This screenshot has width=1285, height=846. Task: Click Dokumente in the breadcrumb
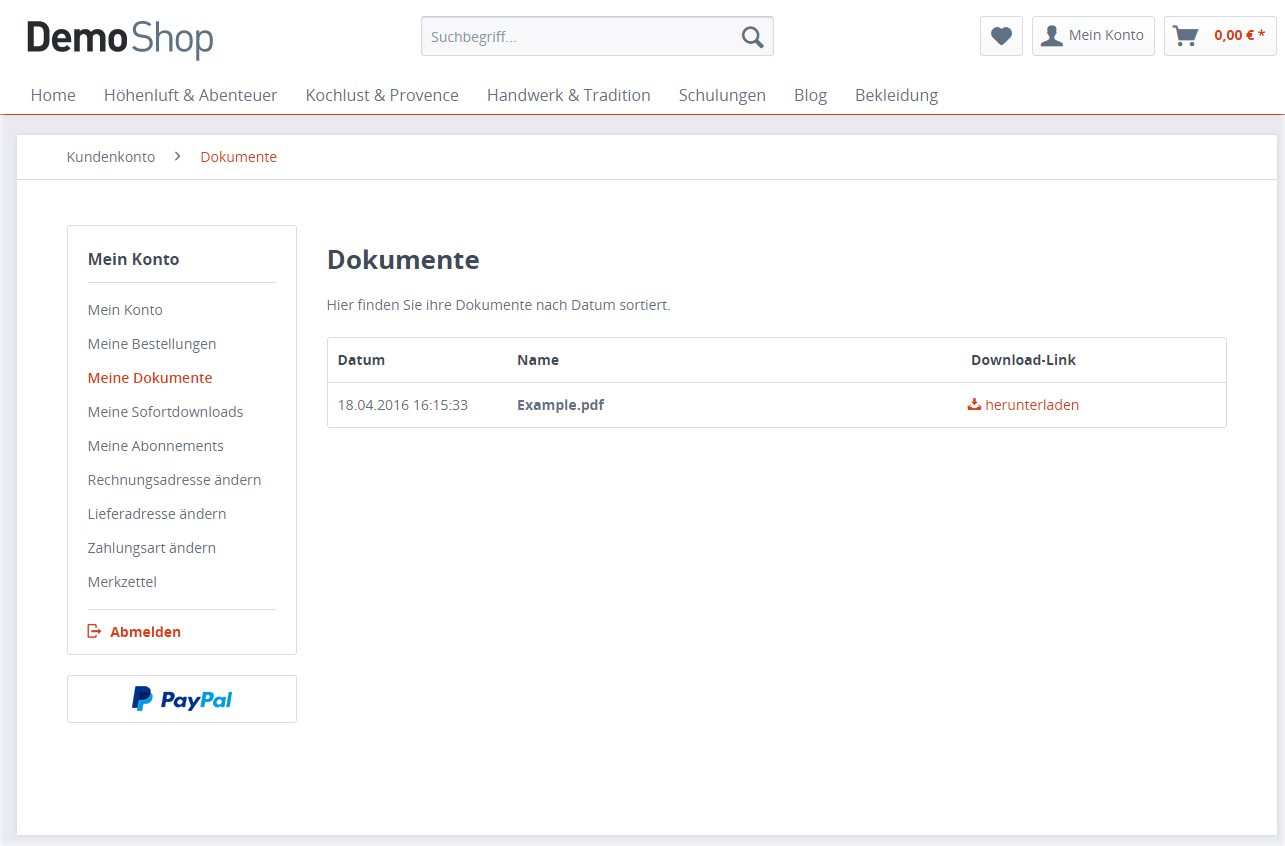tap(239, 157)
